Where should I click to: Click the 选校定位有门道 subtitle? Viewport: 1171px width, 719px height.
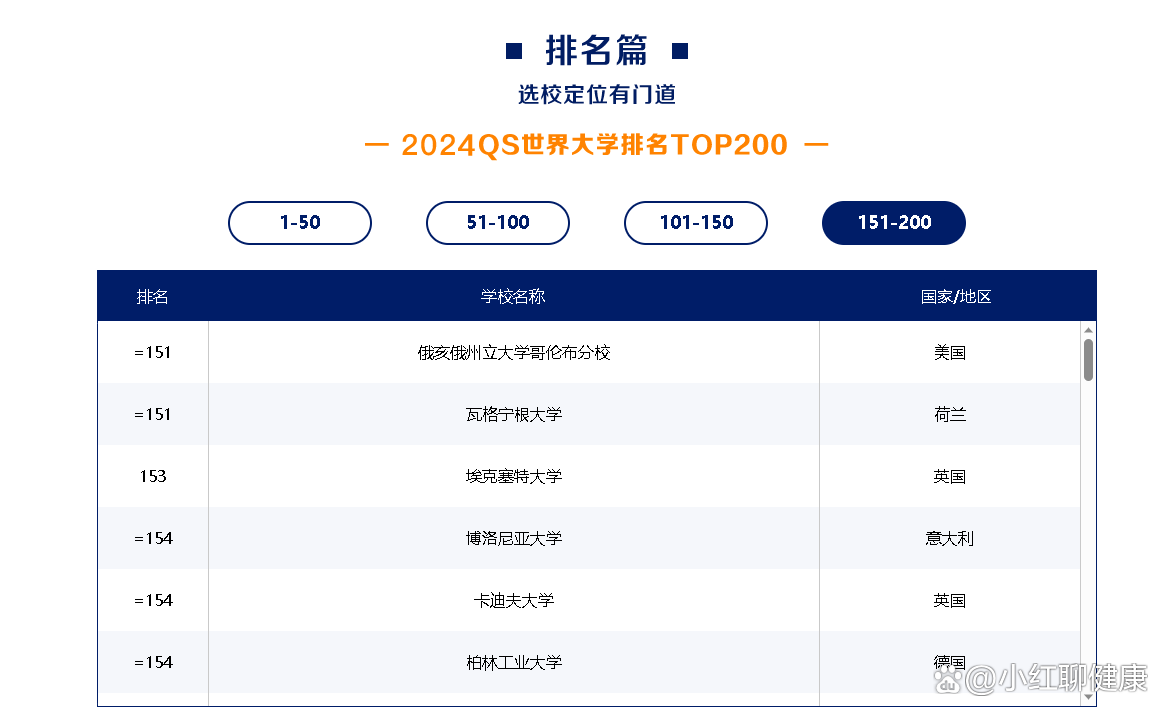[x=597, y=95]
